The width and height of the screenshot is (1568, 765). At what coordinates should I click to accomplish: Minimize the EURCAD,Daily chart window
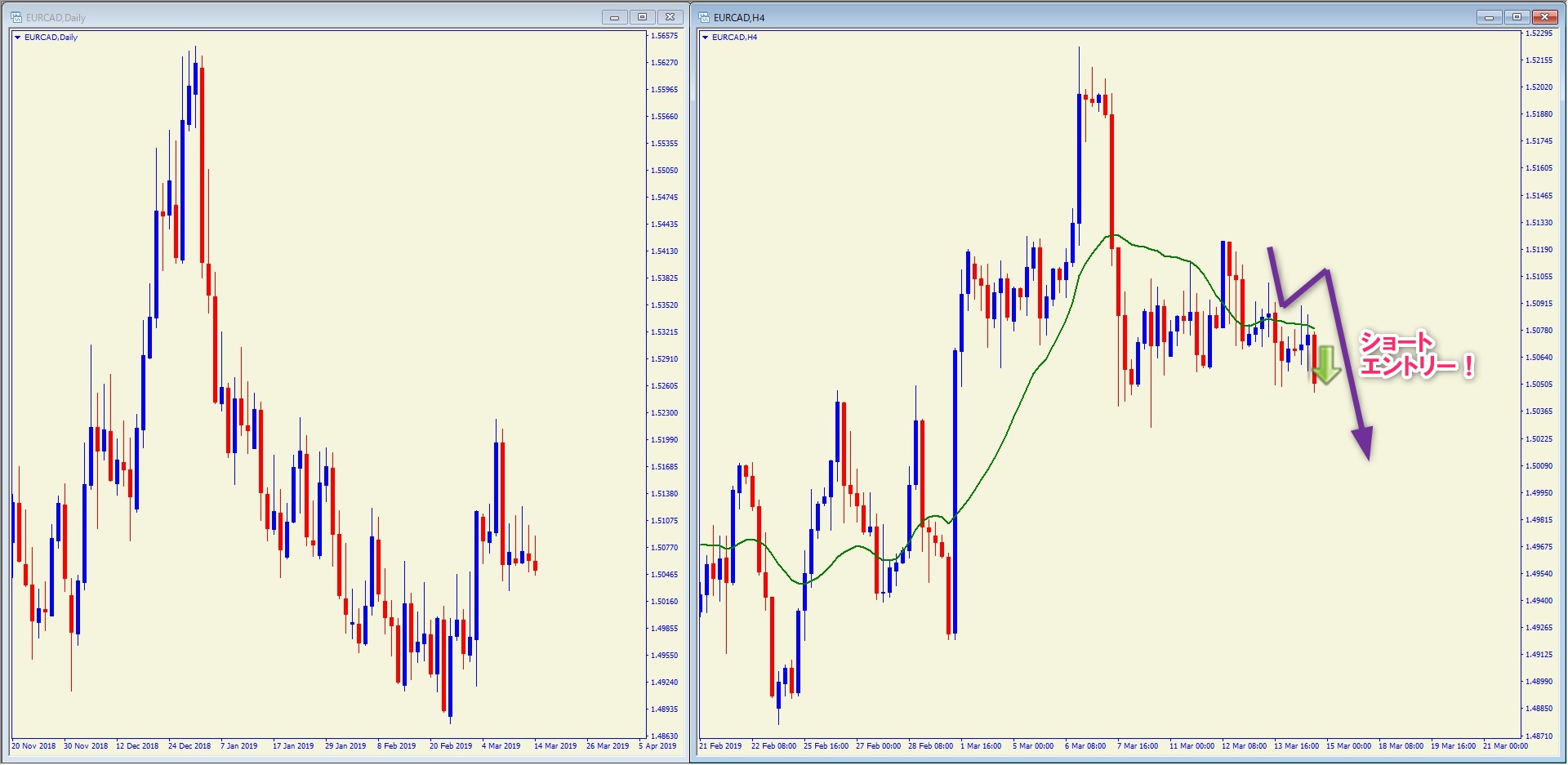click(614, 17)
